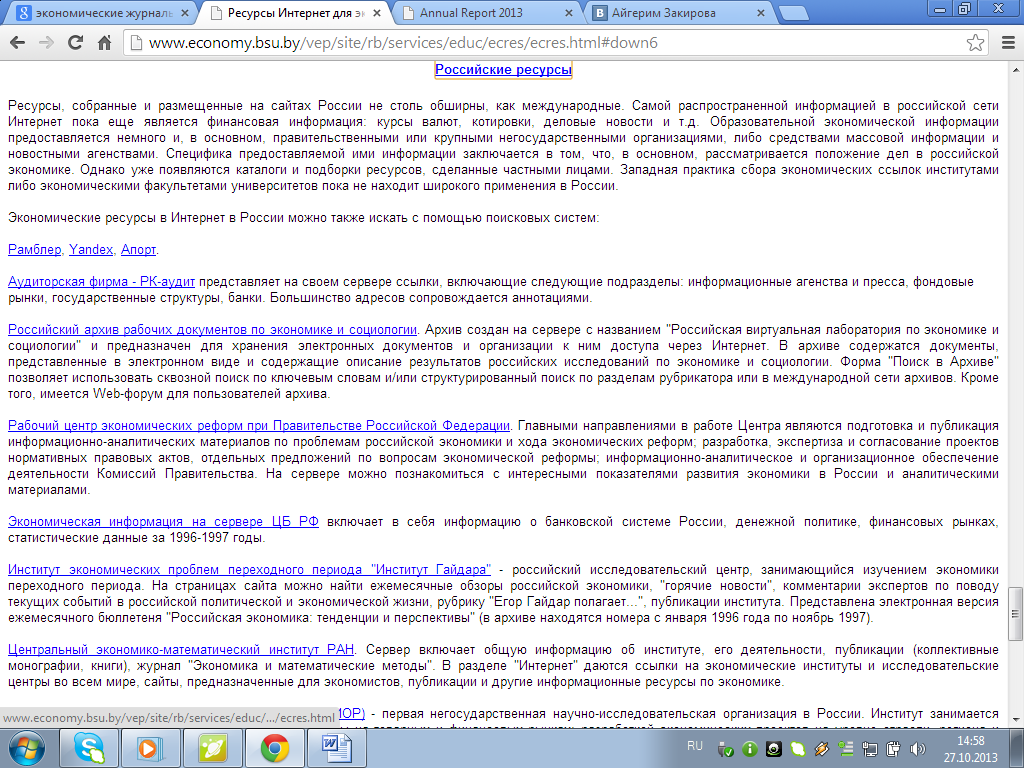Open Аудиторская фирма - РК-аудит link
The height and width of the screenshot is (768, 1024).
(101, 281)
